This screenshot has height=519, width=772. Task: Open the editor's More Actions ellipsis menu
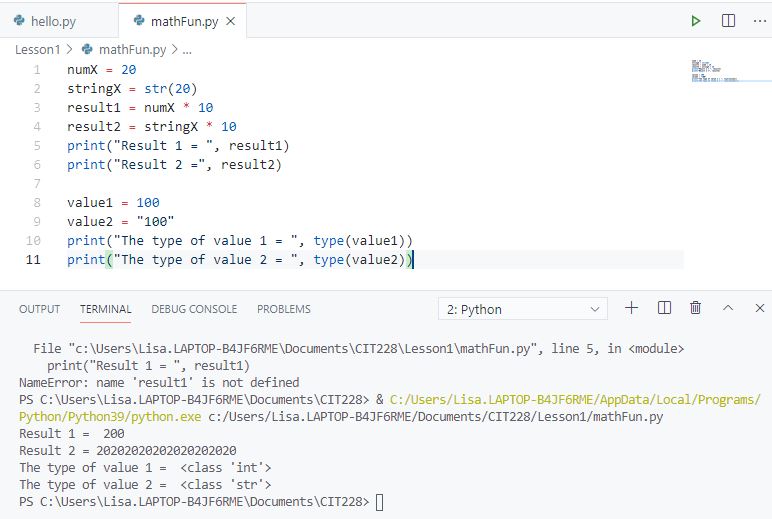(760, 21)
